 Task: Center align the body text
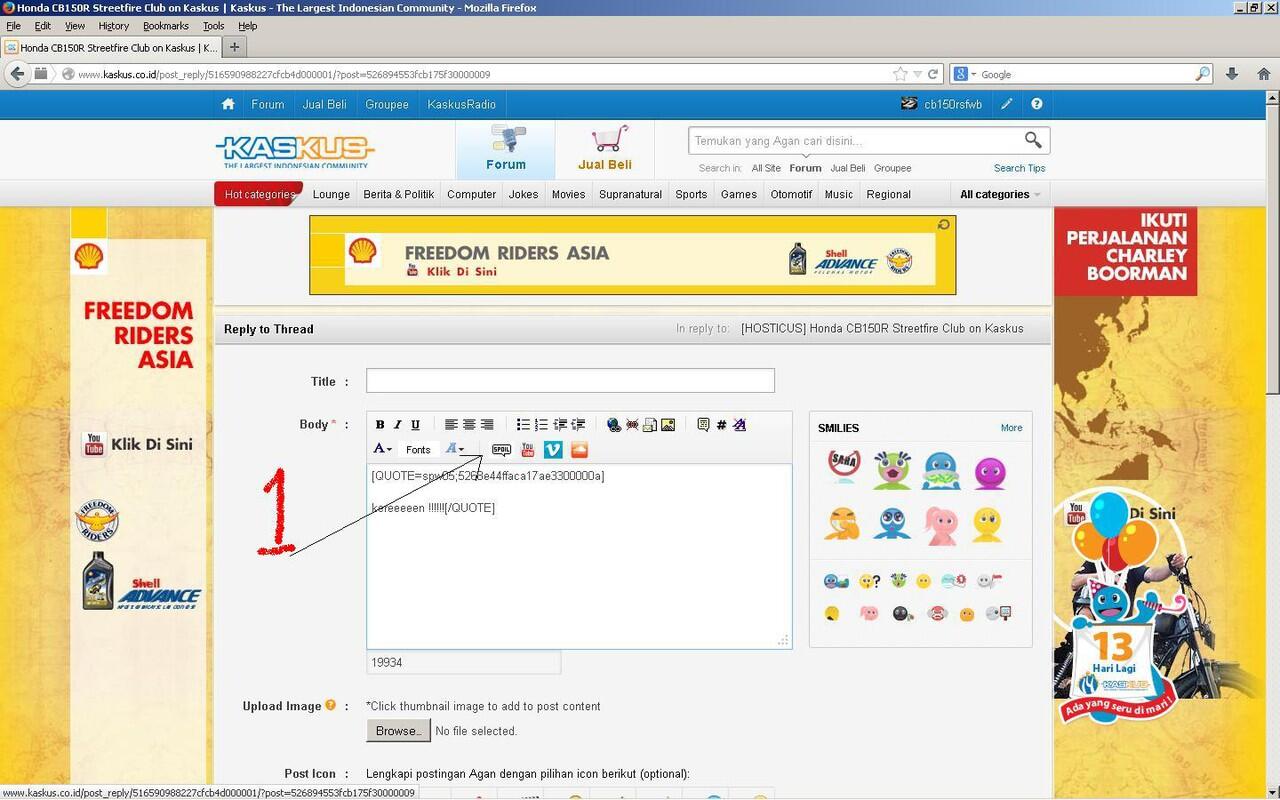pyautogui.click(x=469, y=425)
